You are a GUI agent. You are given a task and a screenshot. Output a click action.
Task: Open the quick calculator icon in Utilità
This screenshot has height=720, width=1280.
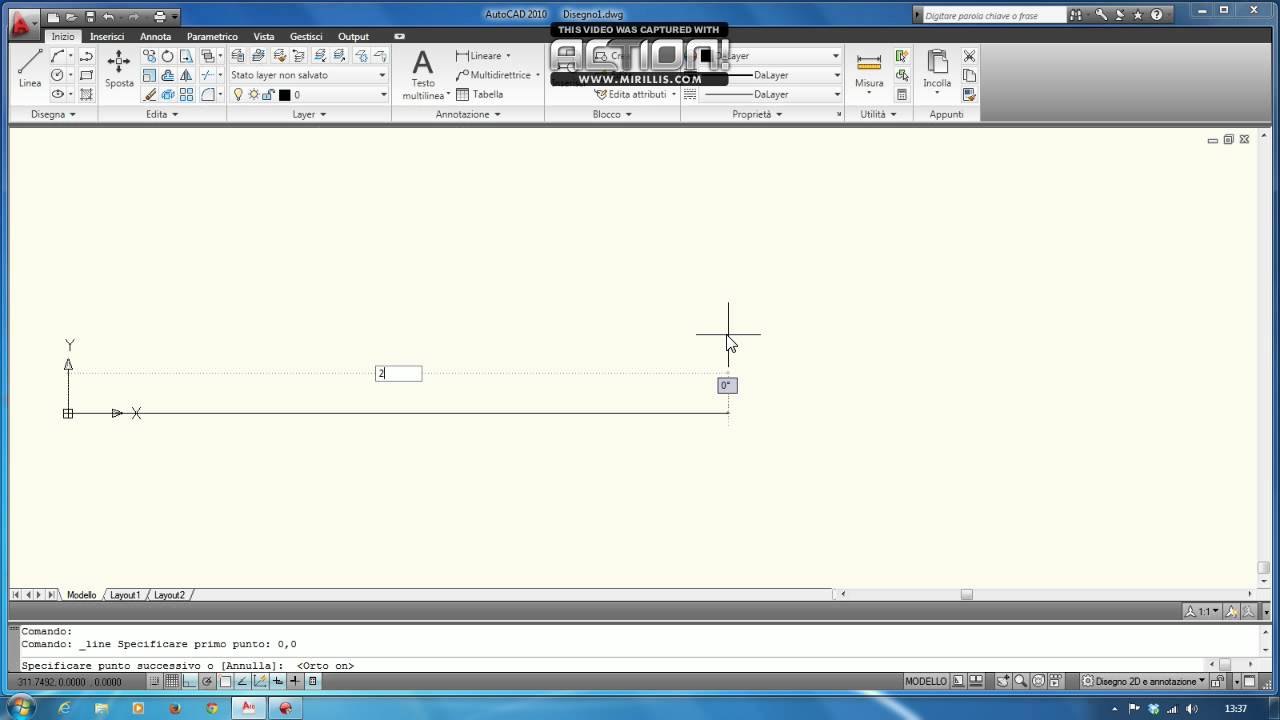[902, 94]
